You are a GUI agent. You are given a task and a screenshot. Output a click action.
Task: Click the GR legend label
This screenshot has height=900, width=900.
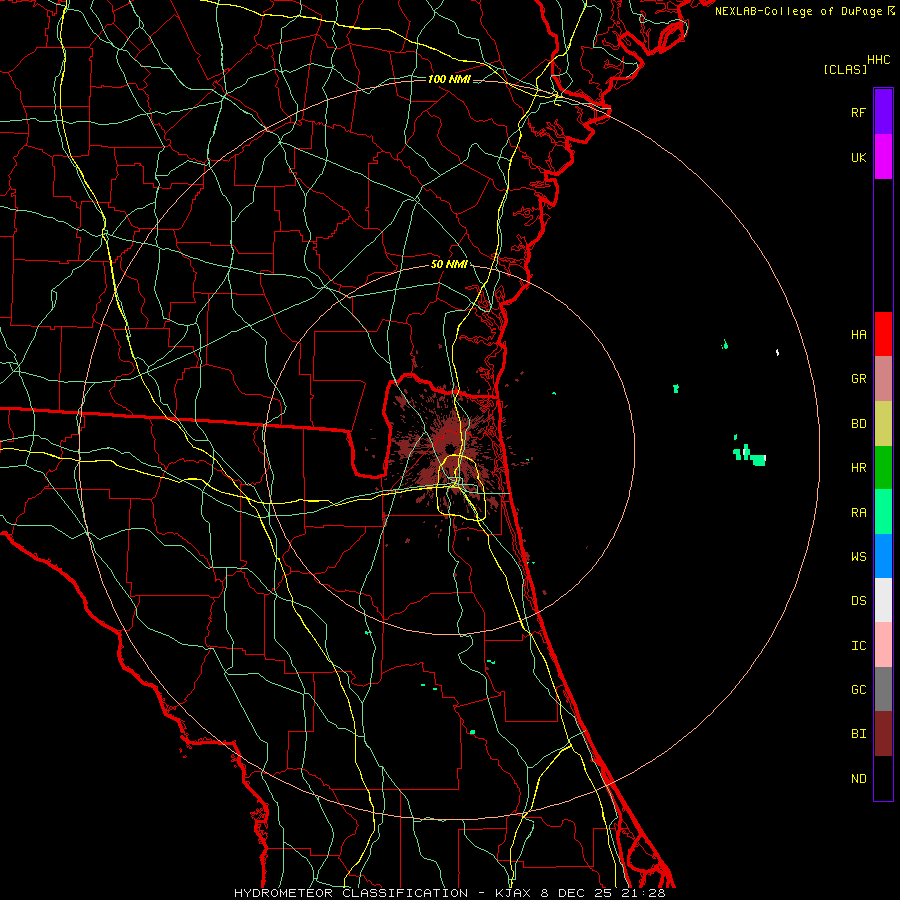[858, 379]
